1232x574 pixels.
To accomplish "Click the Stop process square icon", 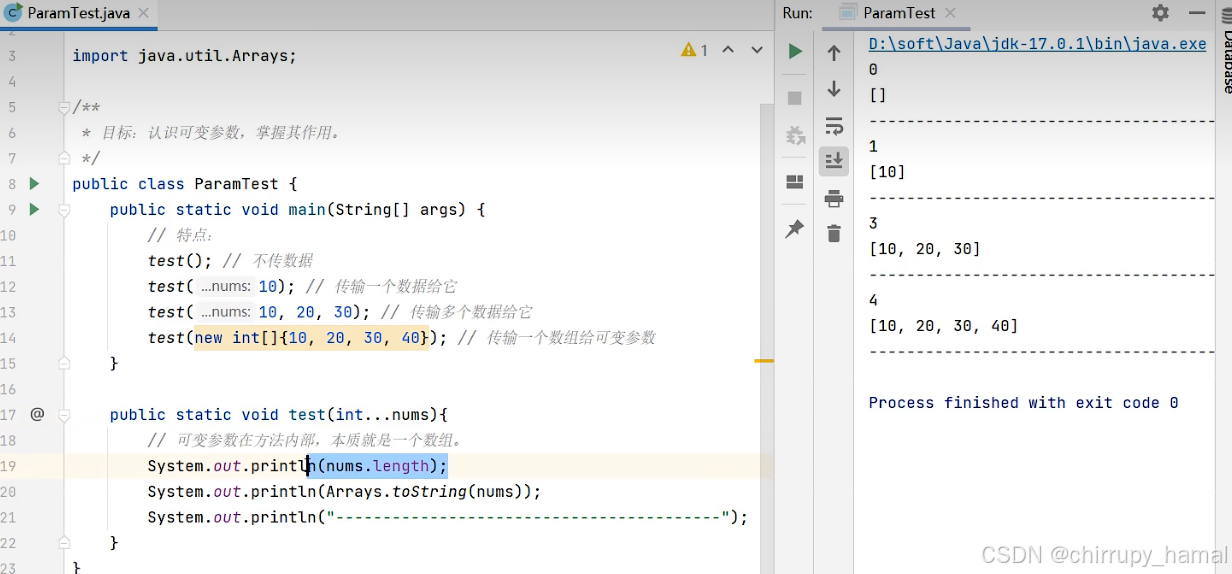I will coord(795,98).
